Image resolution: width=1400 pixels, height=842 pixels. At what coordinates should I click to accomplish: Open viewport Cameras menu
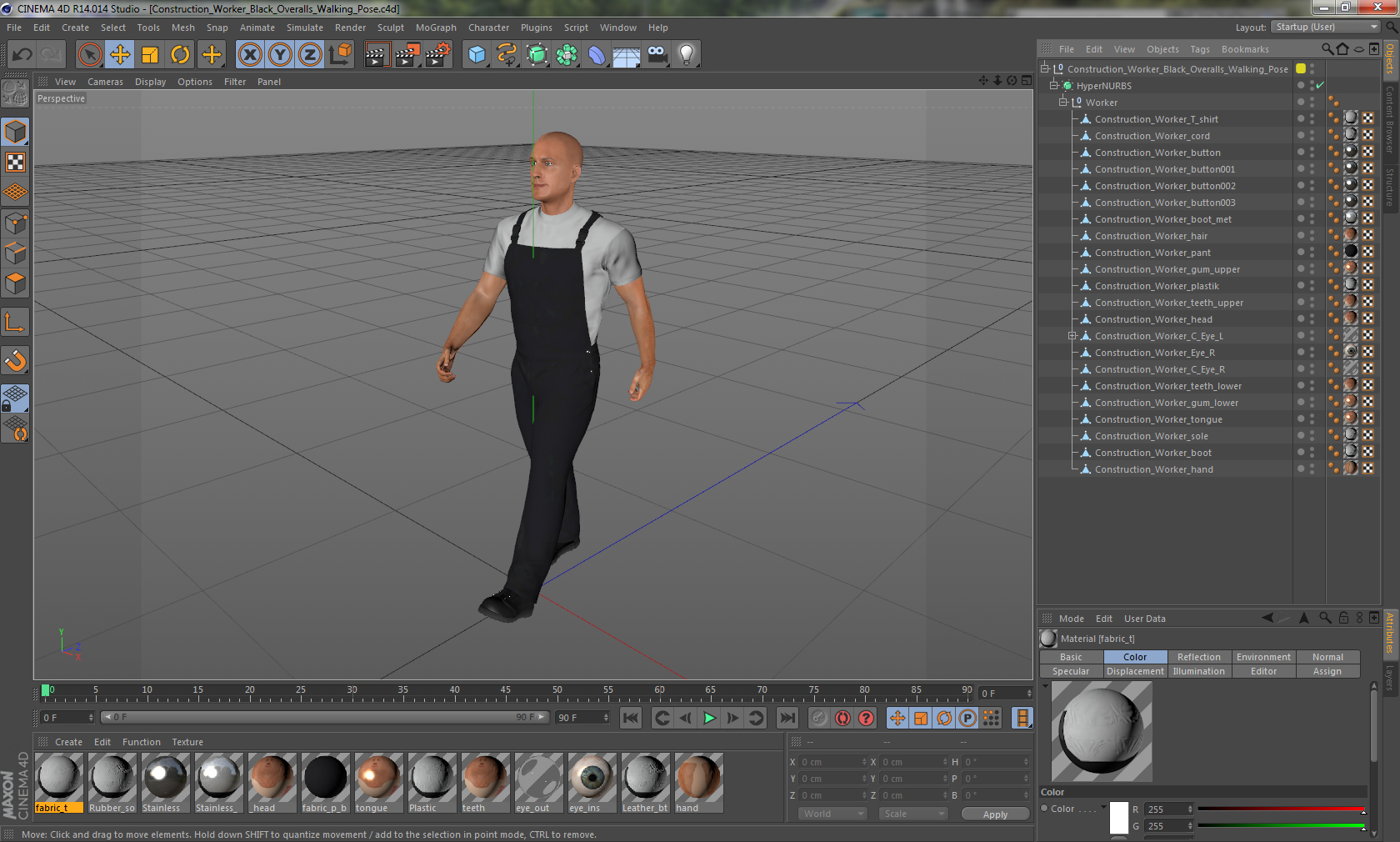point(105,82)
